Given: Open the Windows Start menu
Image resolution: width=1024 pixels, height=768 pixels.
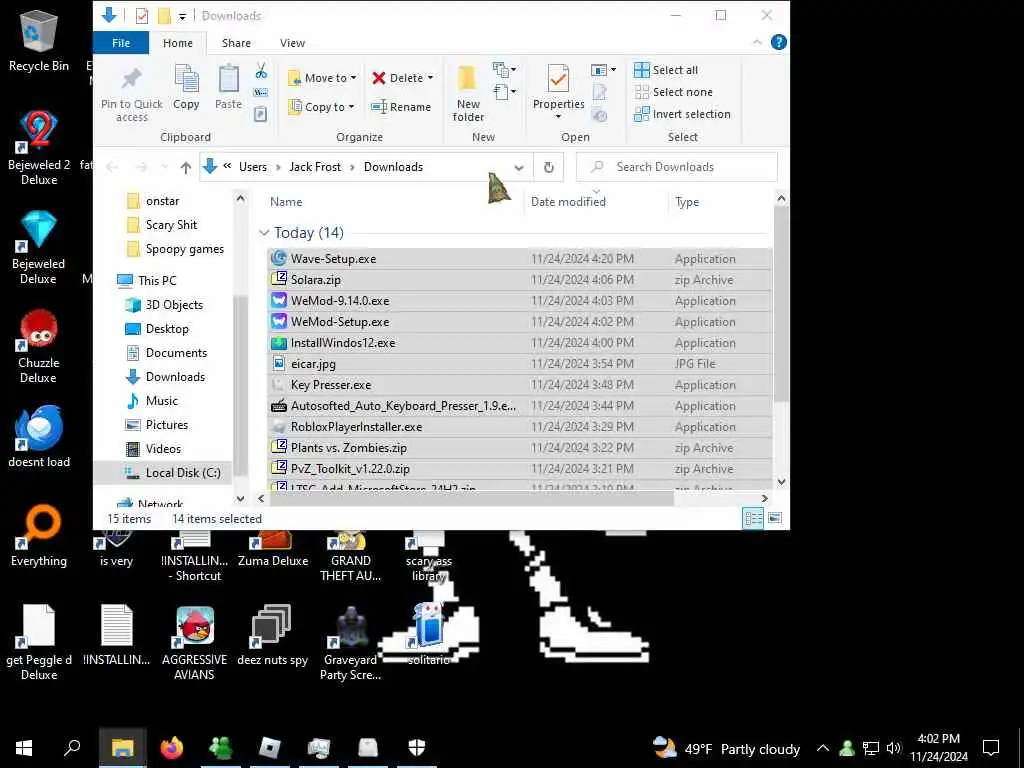Looking at the screenshot, I should [x=24, y=747].
